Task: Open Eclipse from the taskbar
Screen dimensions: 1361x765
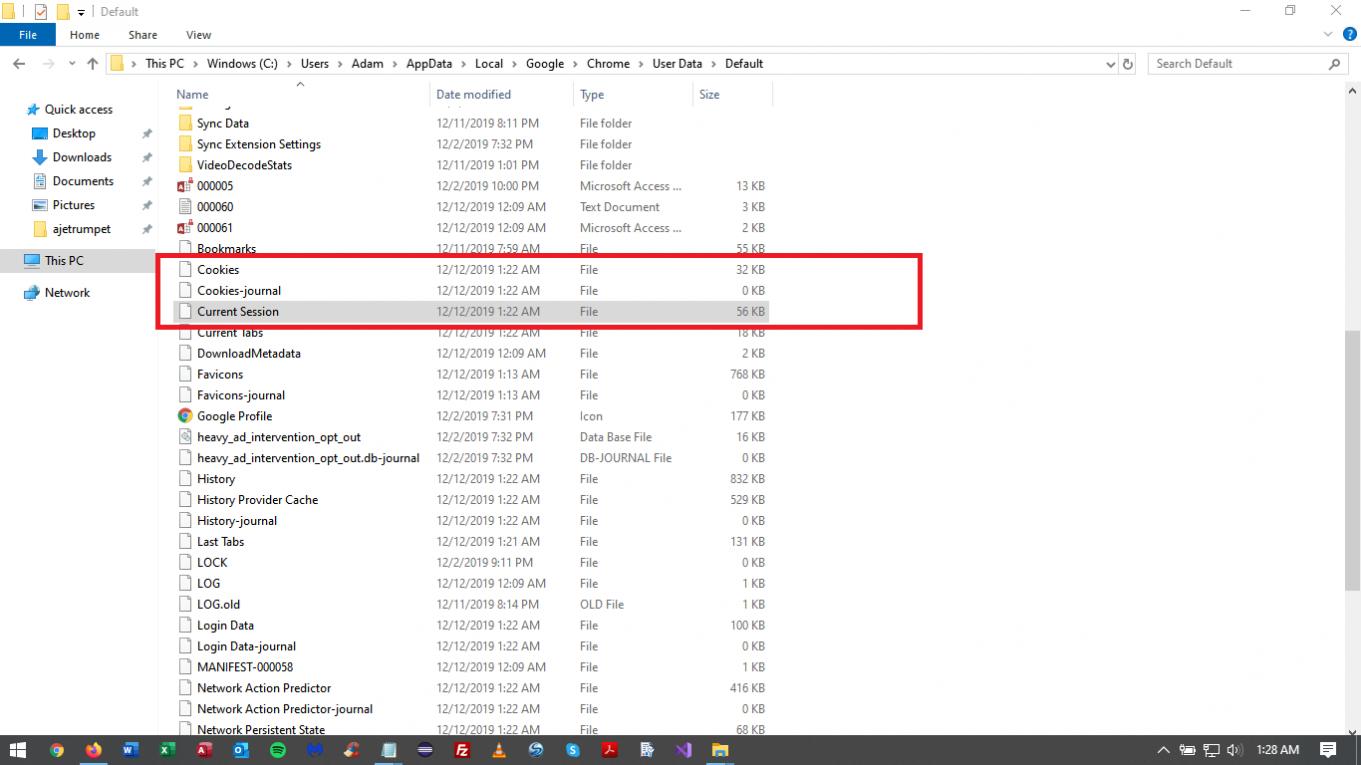Action: coord(425,750)
